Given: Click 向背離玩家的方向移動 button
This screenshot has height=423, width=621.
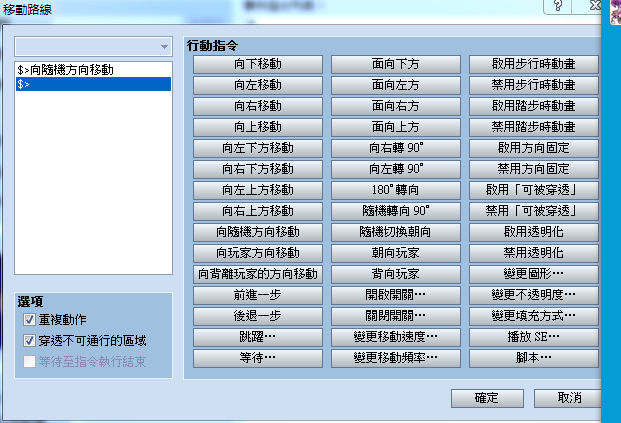Looking at the screenshot, I should point(258,274).
